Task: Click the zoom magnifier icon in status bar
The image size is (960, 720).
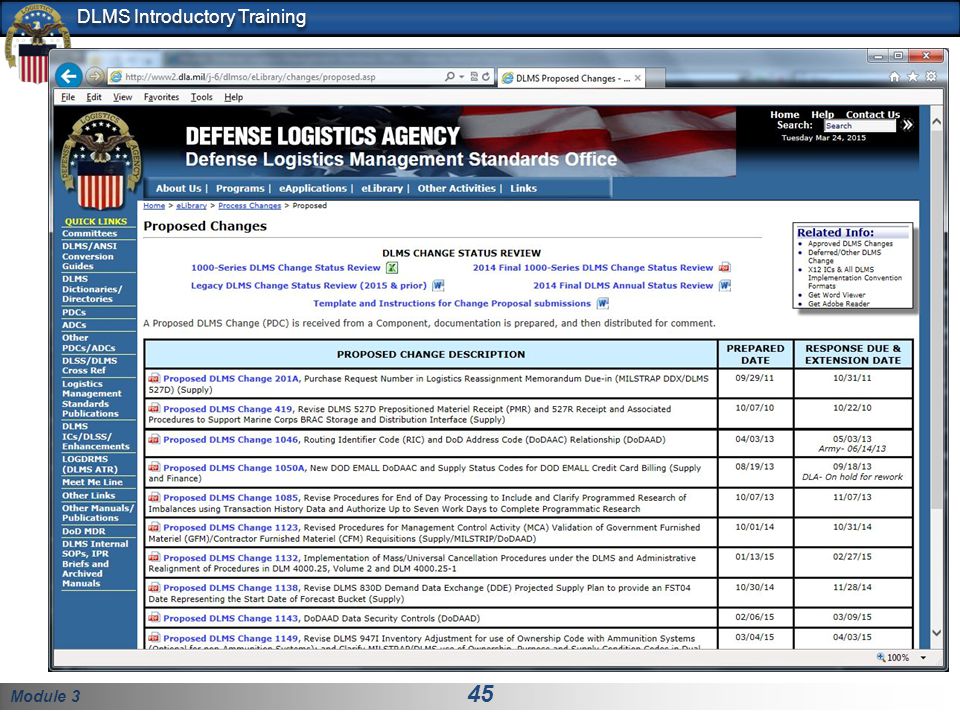Action: click(x=881, y=658)
